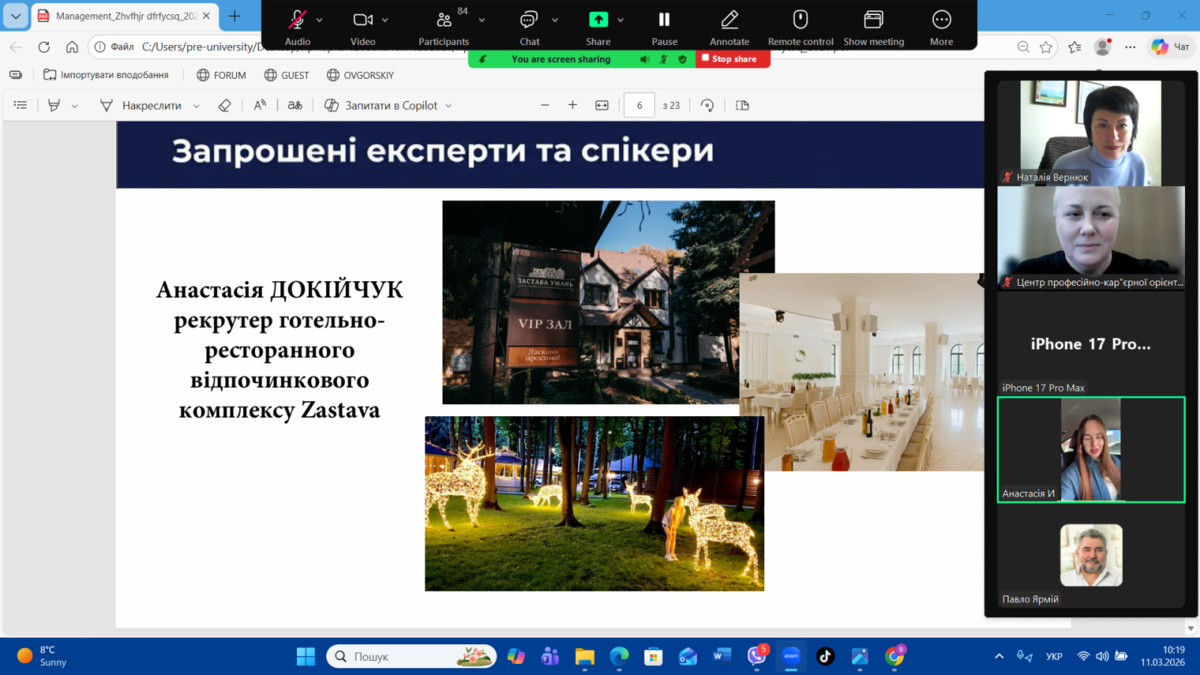This screenshot has width=1200, height=675.
Task: Click the Stop share button
Action: point(732,59)
